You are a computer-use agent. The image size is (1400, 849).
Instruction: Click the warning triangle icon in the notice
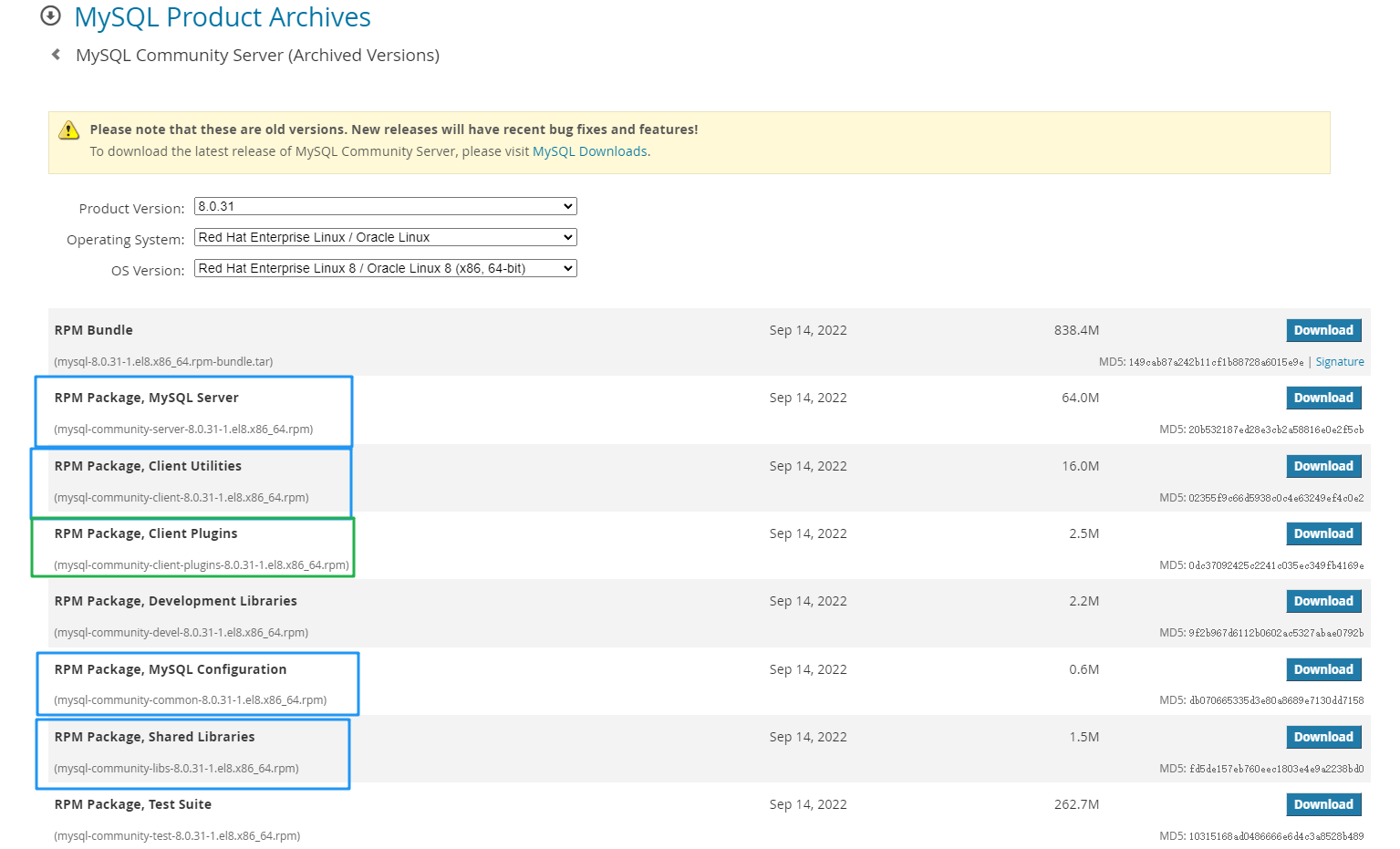point(69,130)
